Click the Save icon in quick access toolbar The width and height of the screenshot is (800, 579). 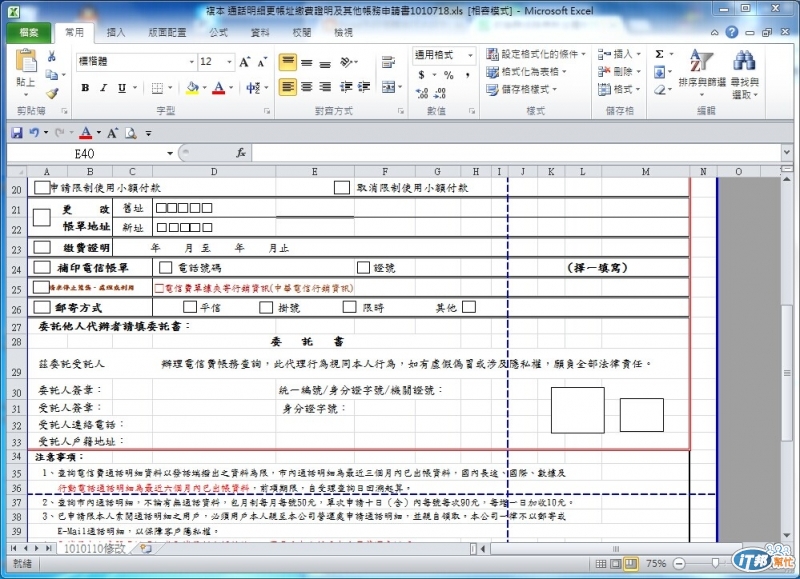[17, 133]
